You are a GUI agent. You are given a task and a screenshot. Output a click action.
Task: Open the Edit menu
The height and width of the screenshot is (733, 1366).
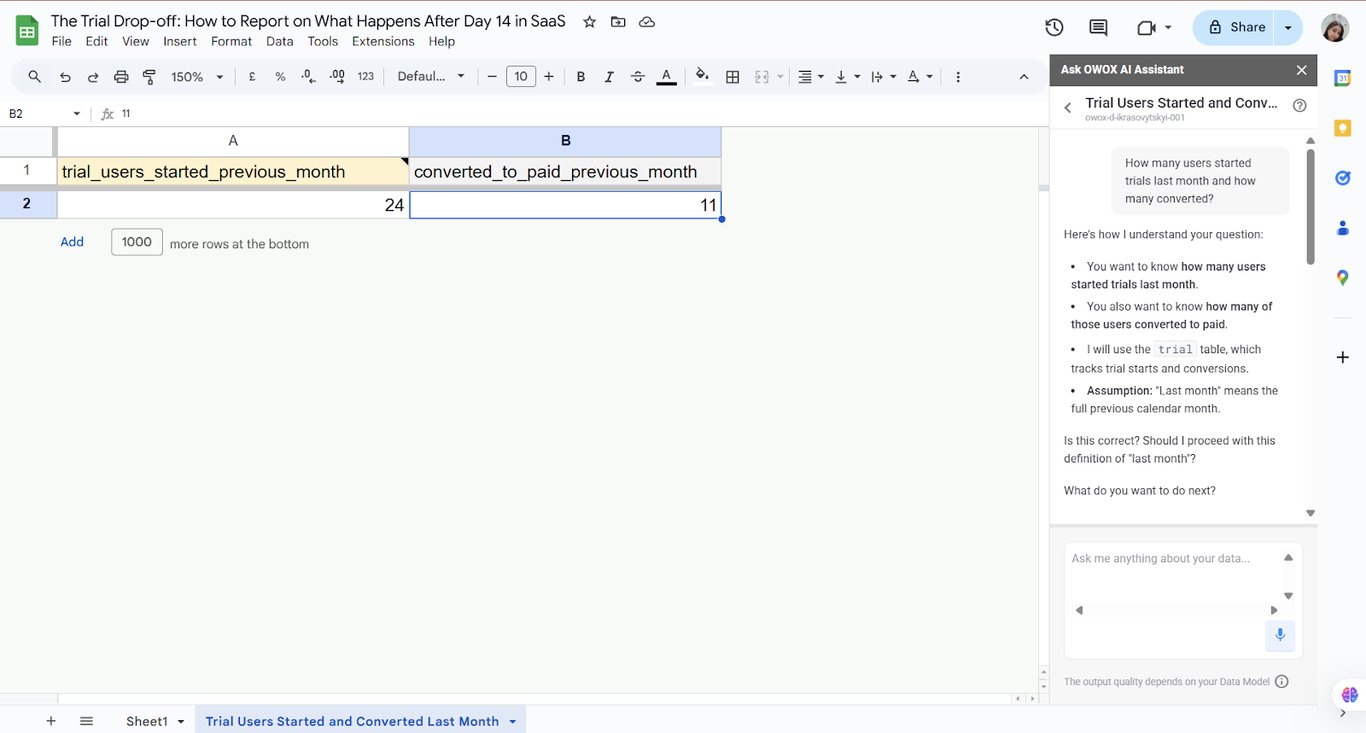[x=97, y=41]
